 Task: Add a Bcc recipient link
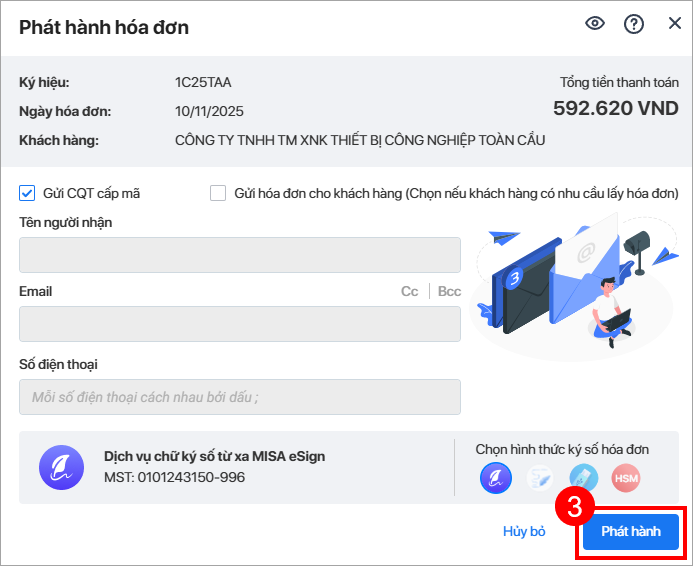click(449, 291)
